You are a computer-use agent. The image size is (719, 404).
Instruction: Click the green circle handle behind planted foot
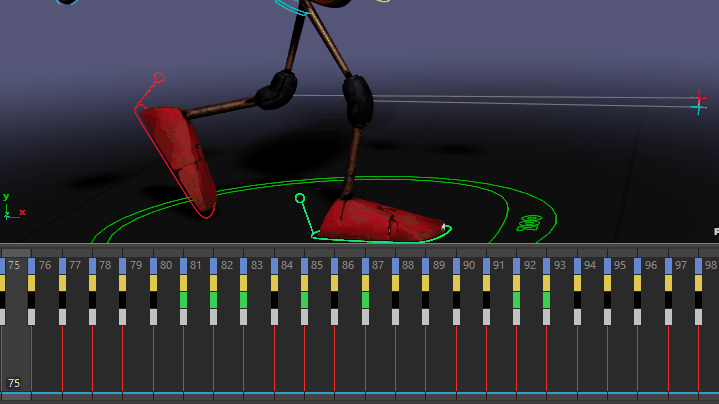299,199
